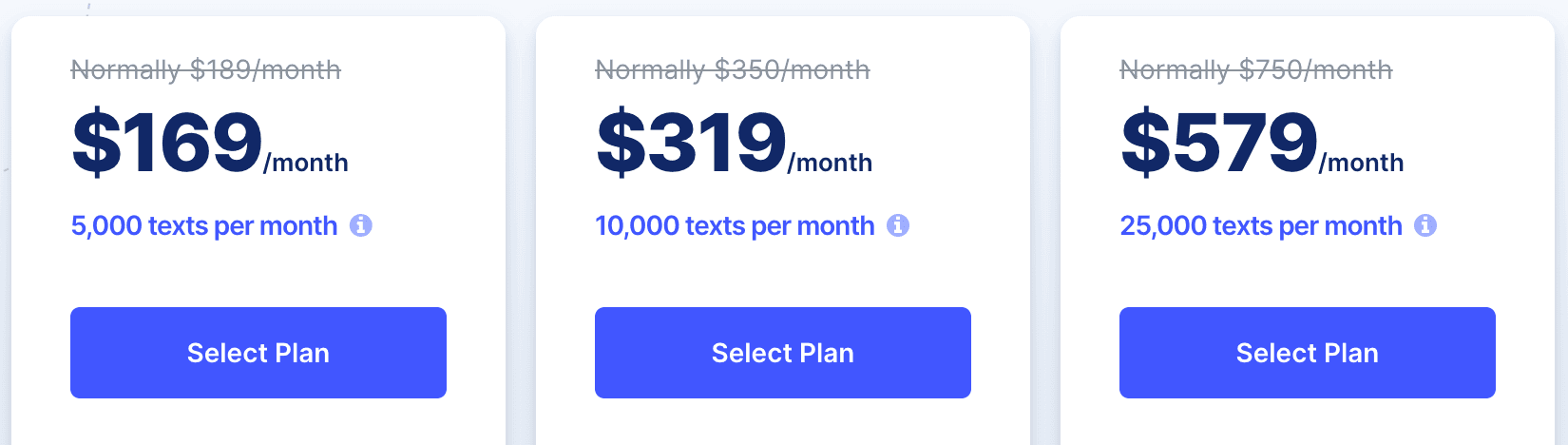The width and height of the screenshot is (1568, 445).
Task: Click the /month suffix after $319
Action: coord(831,164)
